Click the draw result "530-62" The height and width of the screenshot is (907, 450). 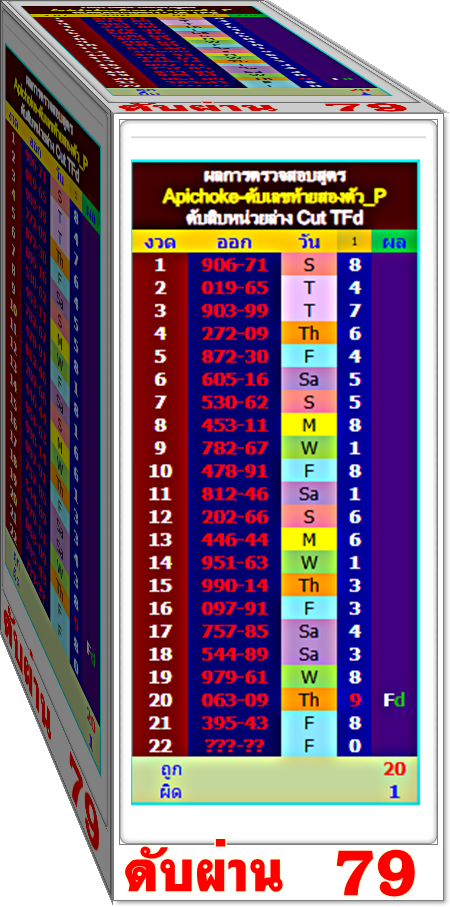tap(234, 402)
